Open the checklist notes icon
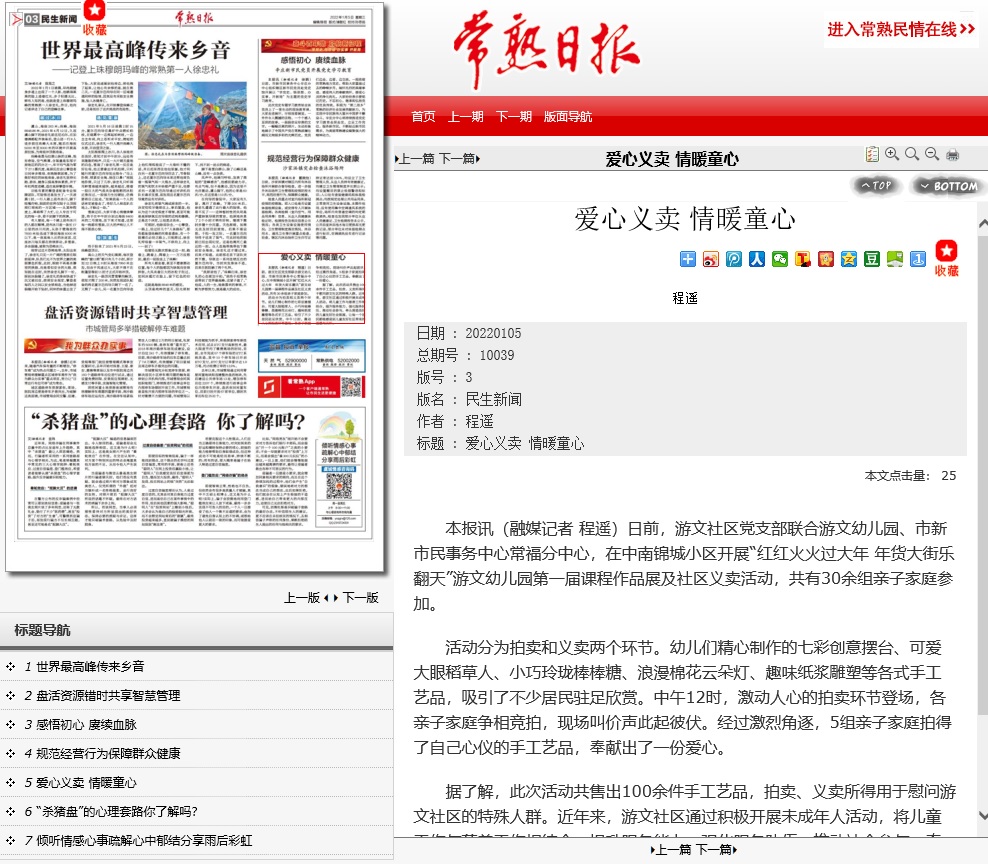 pos(872,154)
